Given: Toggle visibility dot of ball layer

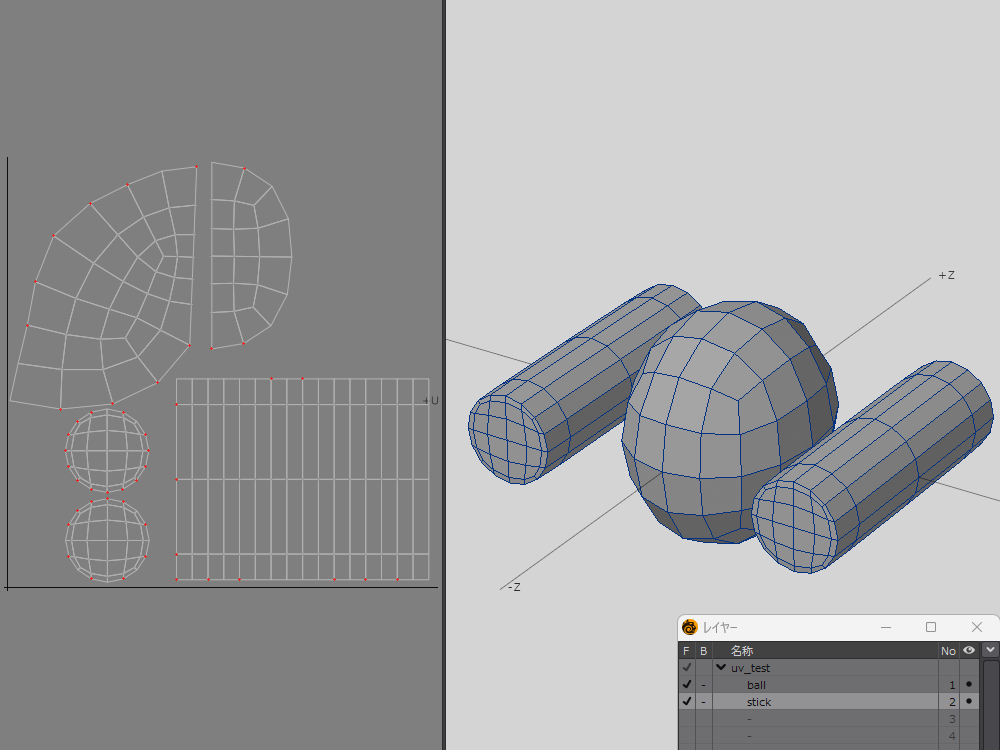Looking at the screenshot, I should [x=969, y=685].
